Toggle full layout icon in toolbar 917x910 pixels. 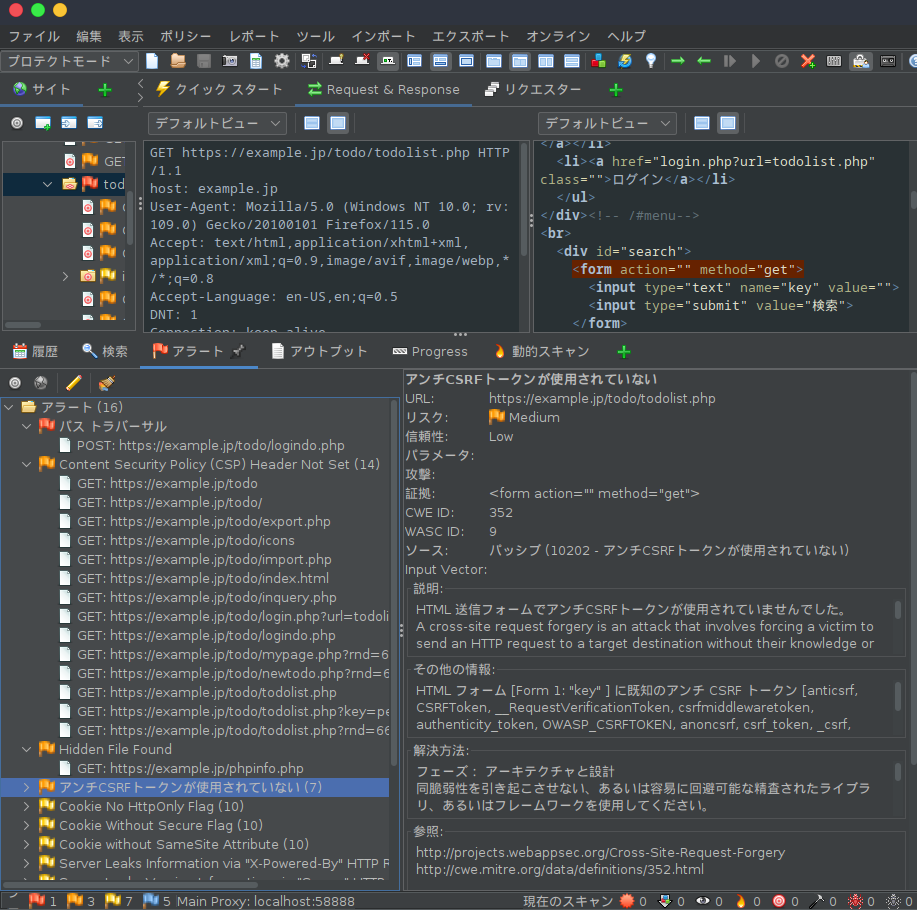(x=466, y=61)
